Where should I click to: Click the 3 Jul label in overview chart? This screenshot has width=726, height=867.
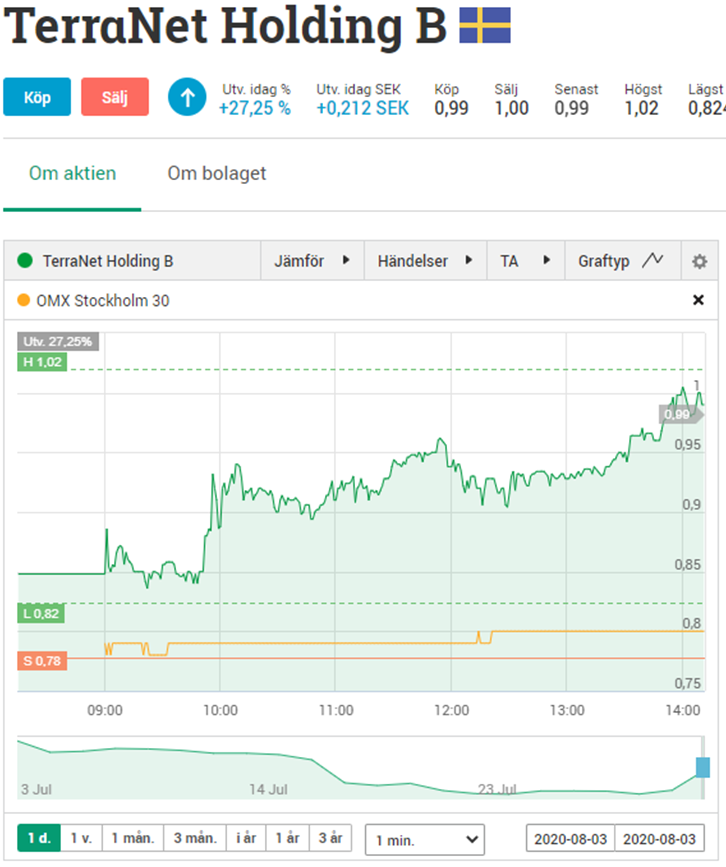36,789
